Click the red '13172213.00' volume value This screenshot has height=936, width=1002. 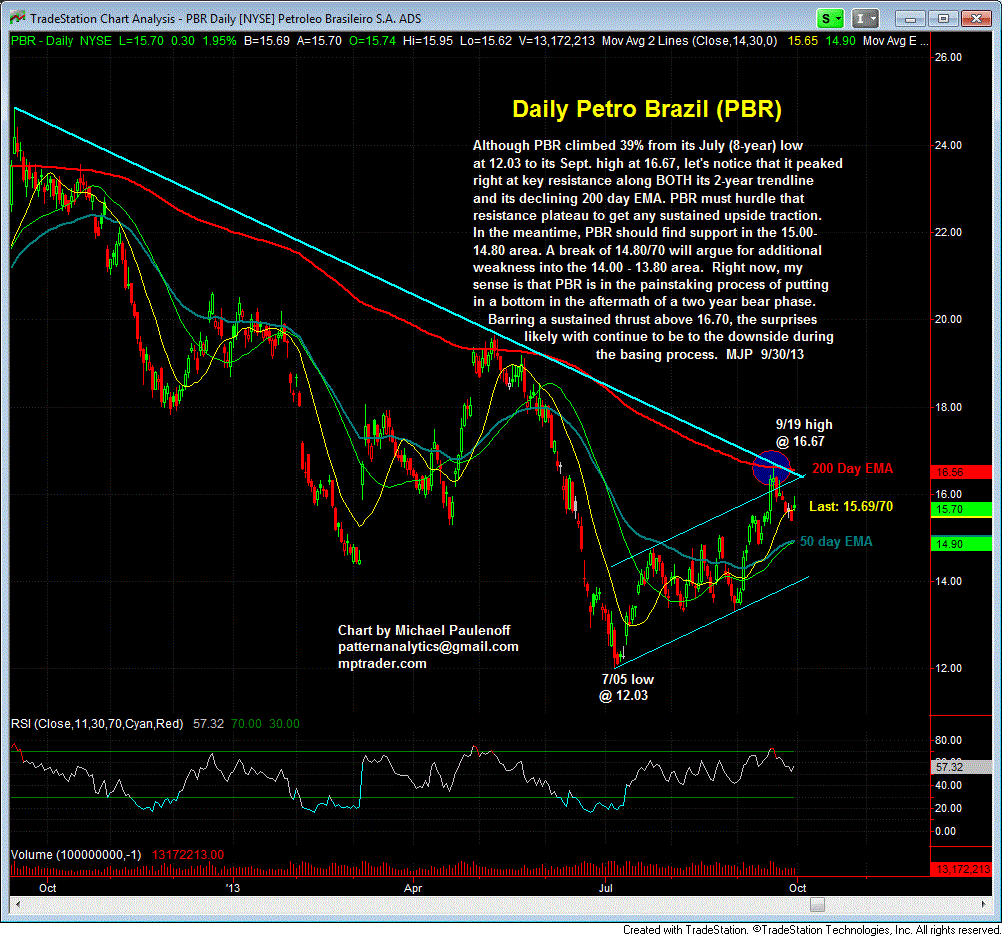click(x=188, y=855)
